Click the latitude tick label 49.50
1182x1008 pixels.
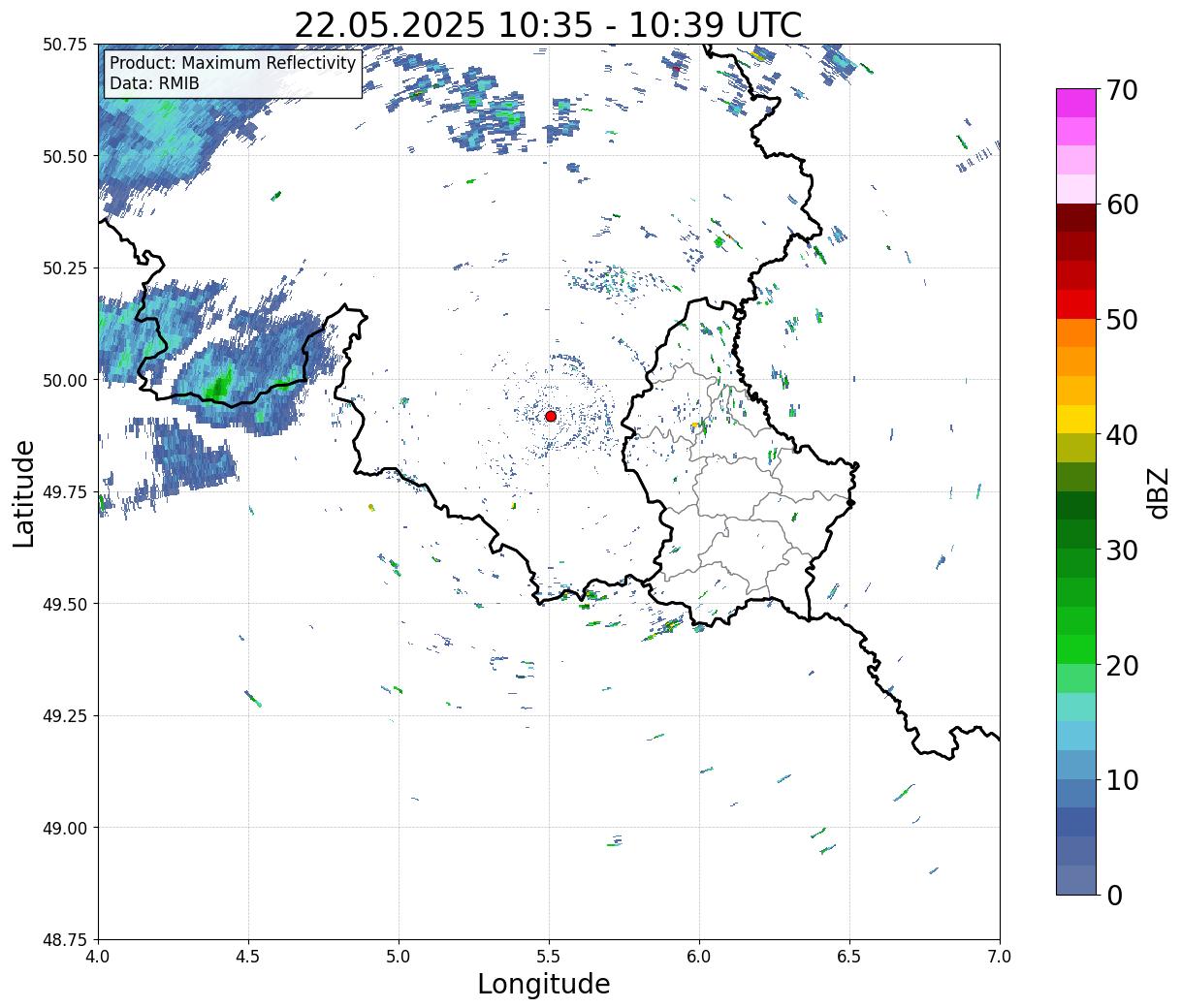66,604
